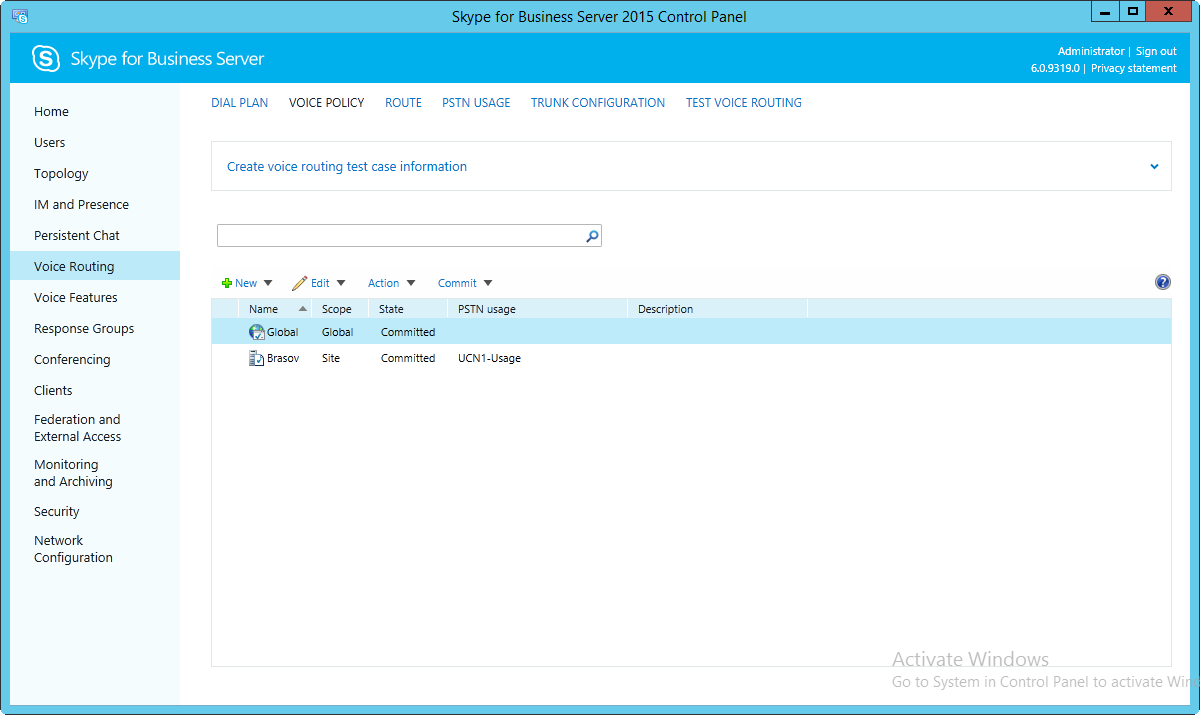Select Voice Routing in the sidebar
The width and height of the screenshot is (1200, 715).
pos(95,267)
